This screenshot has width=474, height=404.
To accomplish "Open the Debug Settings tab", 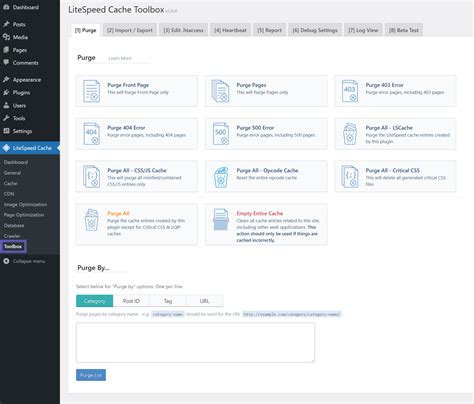I will point(315,30).
